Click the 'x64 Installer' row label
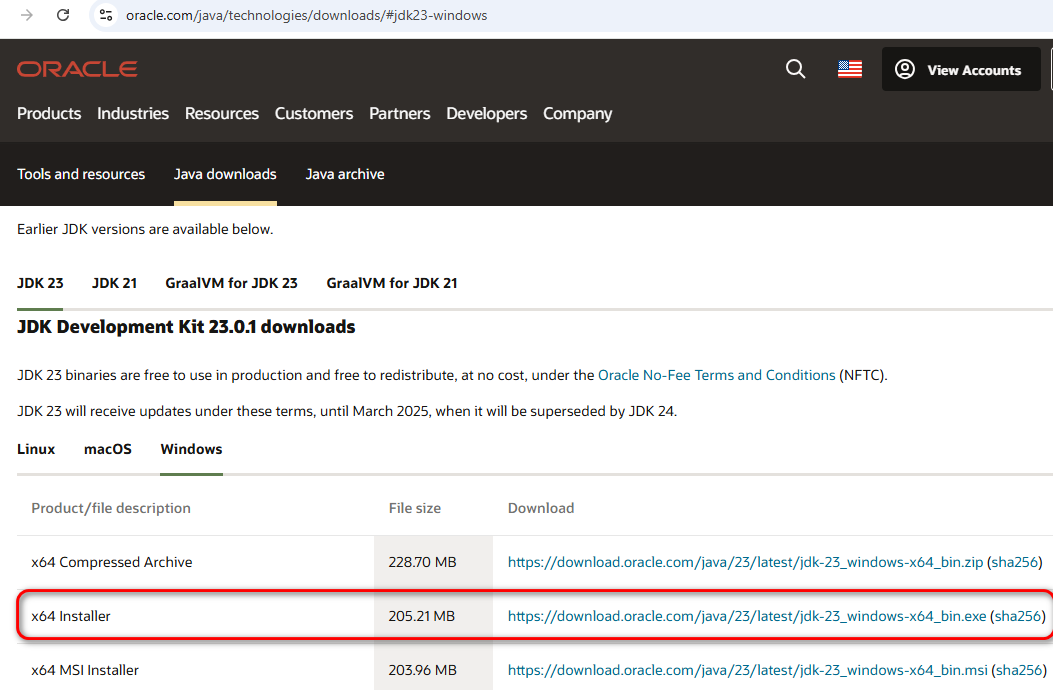This screenshot has width=1053, height=690. pos(71,616)
